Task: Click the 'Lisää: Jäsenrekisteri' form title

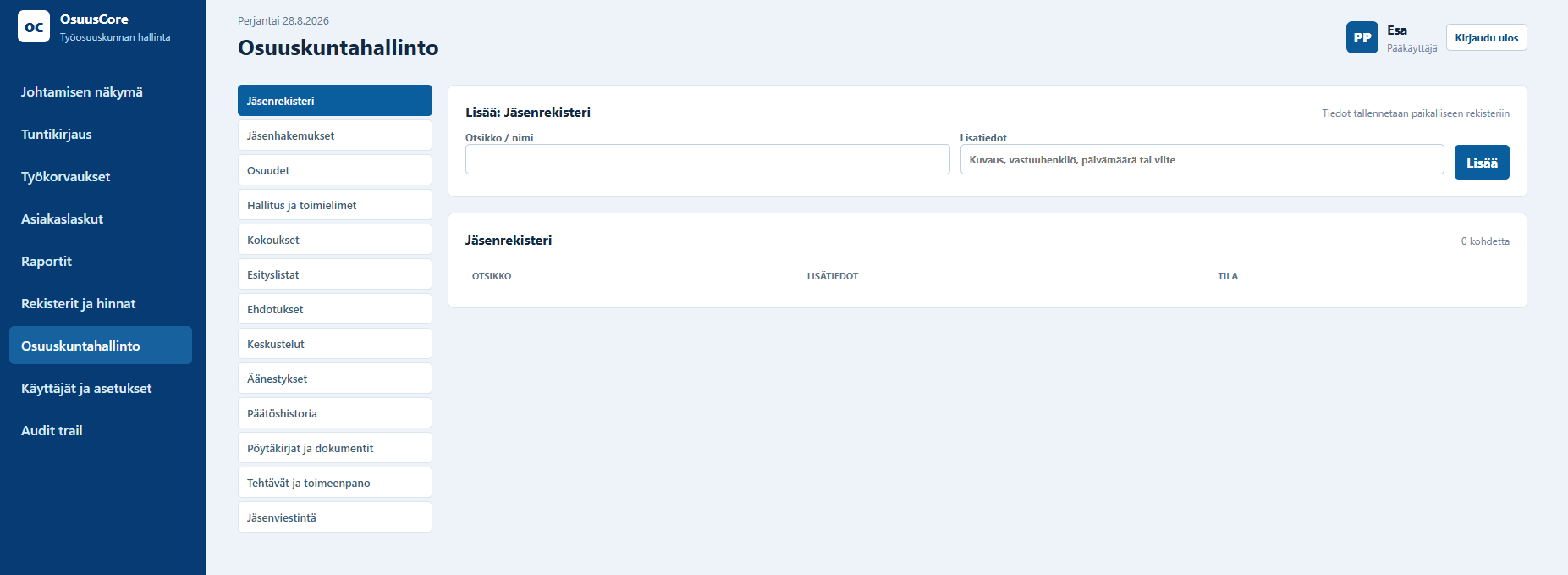Action: point(528,112)
